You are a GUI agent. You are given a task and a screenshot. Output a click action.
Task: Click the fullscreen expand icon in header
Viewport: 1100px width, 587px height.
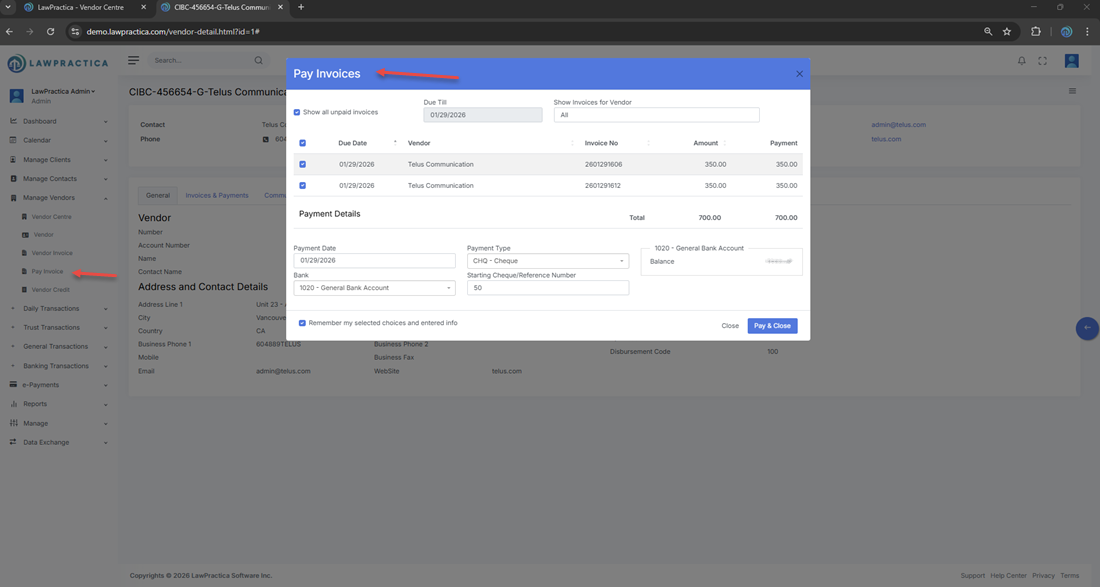coord(1042,61)
